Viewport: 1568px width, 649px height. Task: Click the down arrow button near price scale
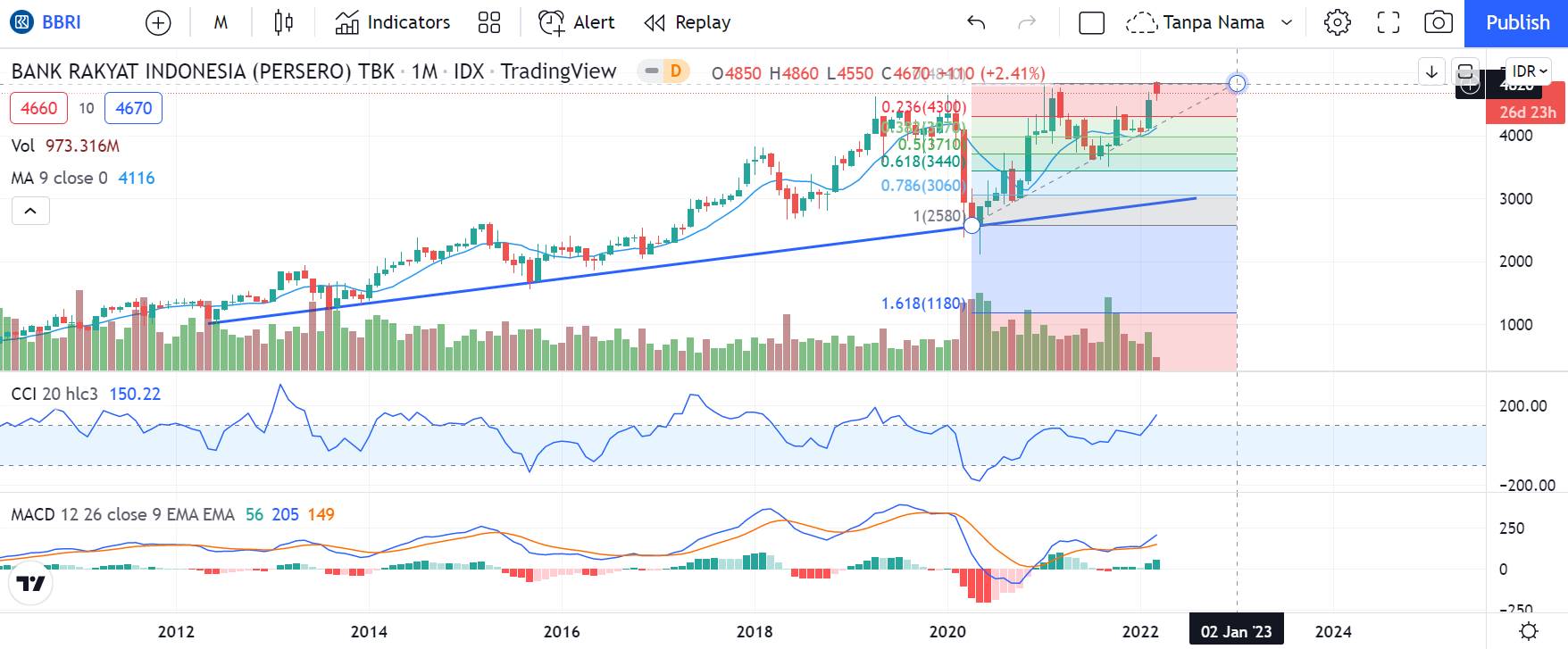pyautogui.click(x=1431, y=71)
